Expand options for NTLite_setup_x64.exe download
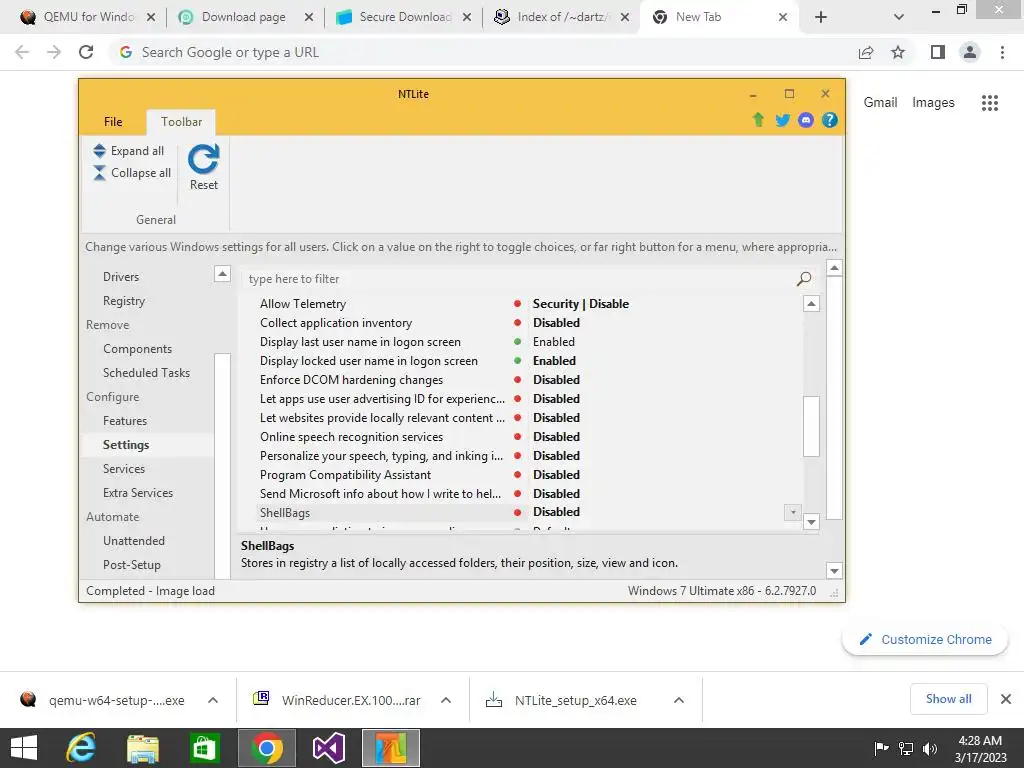The image size is (1024, 768). tap(679, 700)
